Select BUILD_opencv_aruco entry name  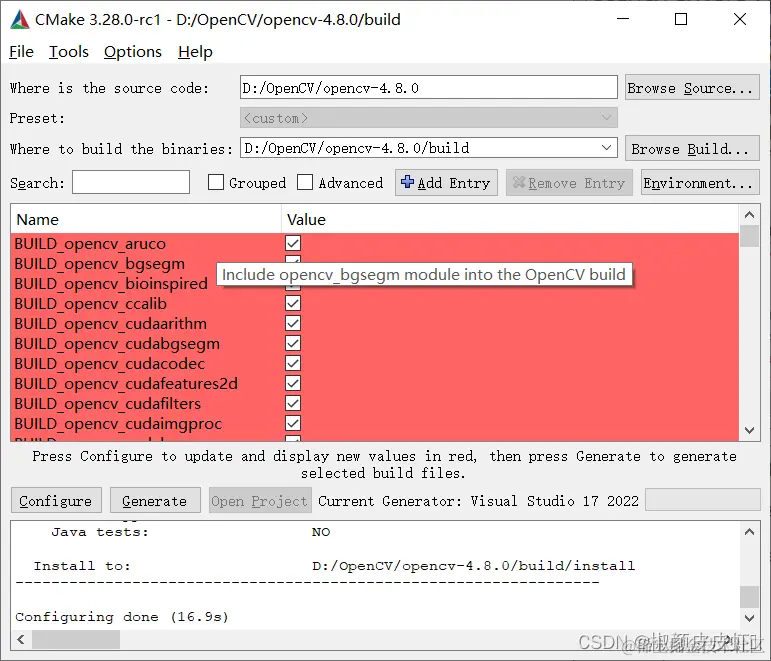(x=90, y=244)
